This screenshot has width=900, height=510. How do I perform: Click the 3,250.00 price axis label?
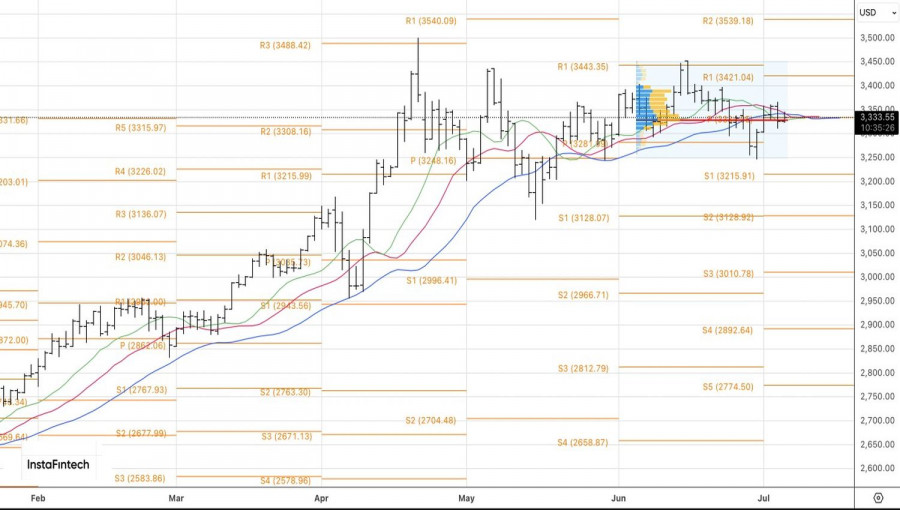pyautogui.click(x=877, y=157)
